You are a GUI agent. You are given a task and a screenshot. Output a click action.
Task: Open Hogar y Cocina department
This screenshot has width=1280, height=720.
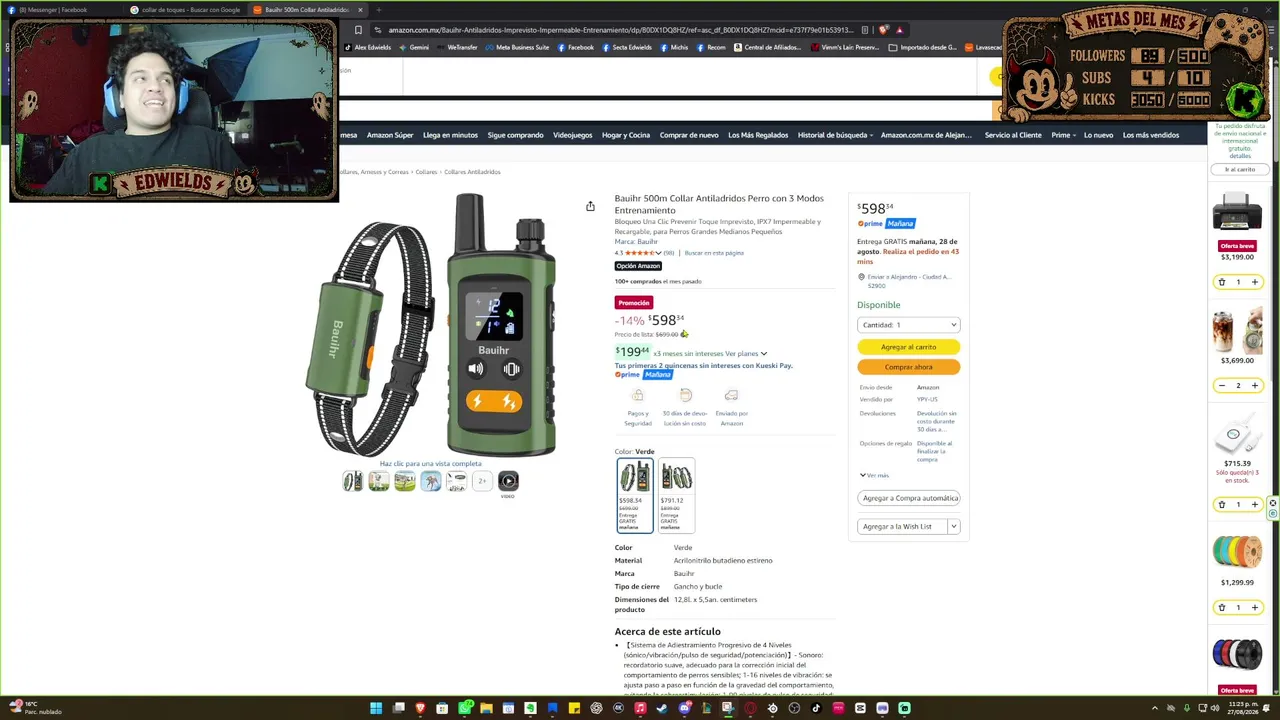coord(626,135)
